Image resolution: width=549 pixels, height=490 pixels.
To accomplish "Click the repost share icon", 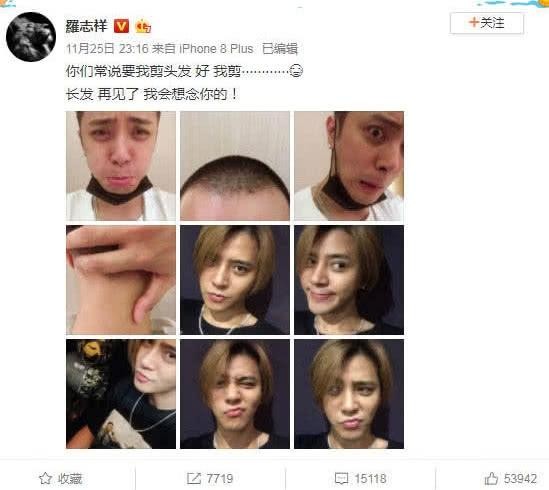I will point(194,478).
